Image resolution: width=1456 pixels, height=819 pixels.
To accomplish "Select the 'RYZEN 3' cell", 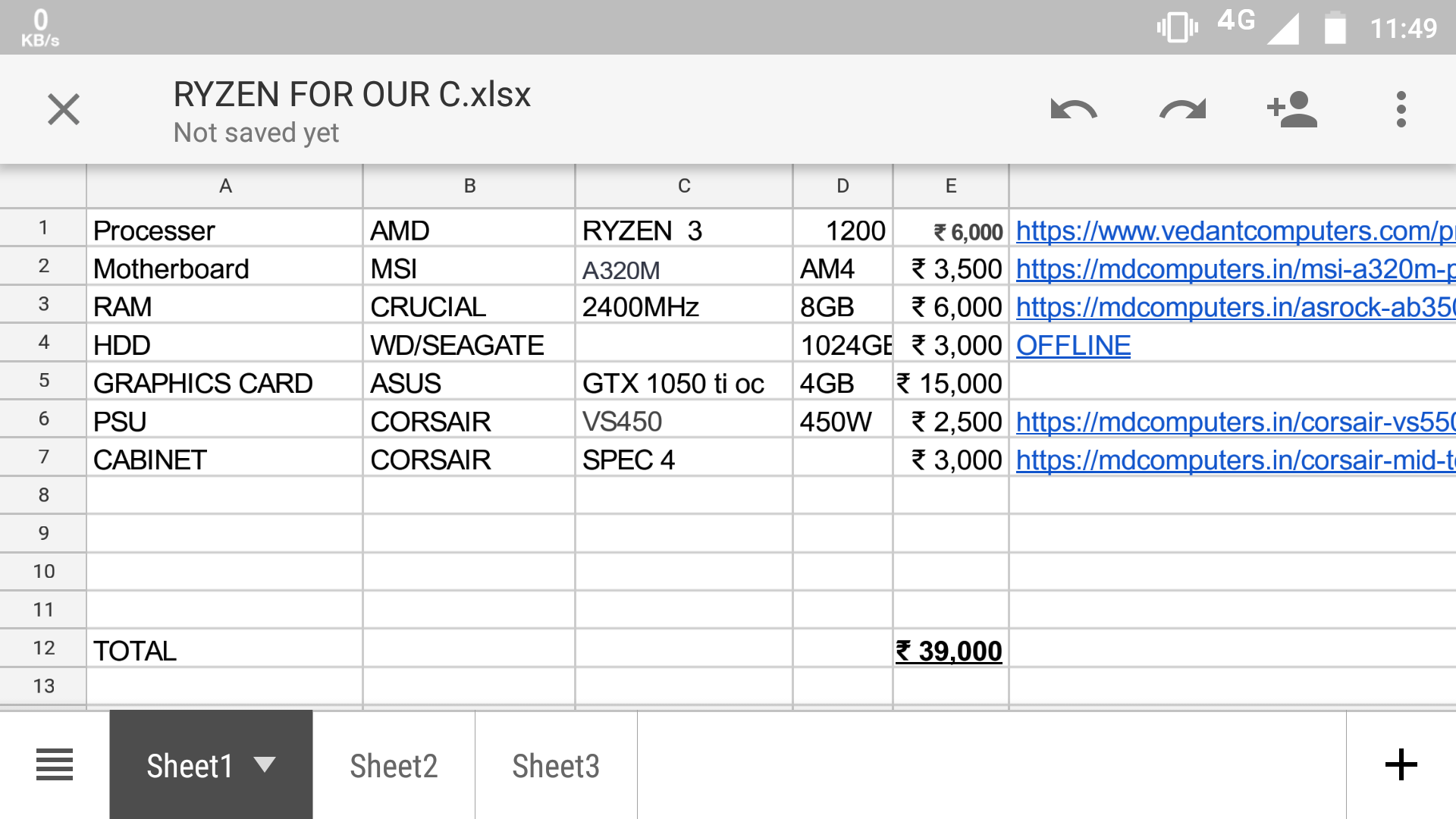I will [684, 227].
